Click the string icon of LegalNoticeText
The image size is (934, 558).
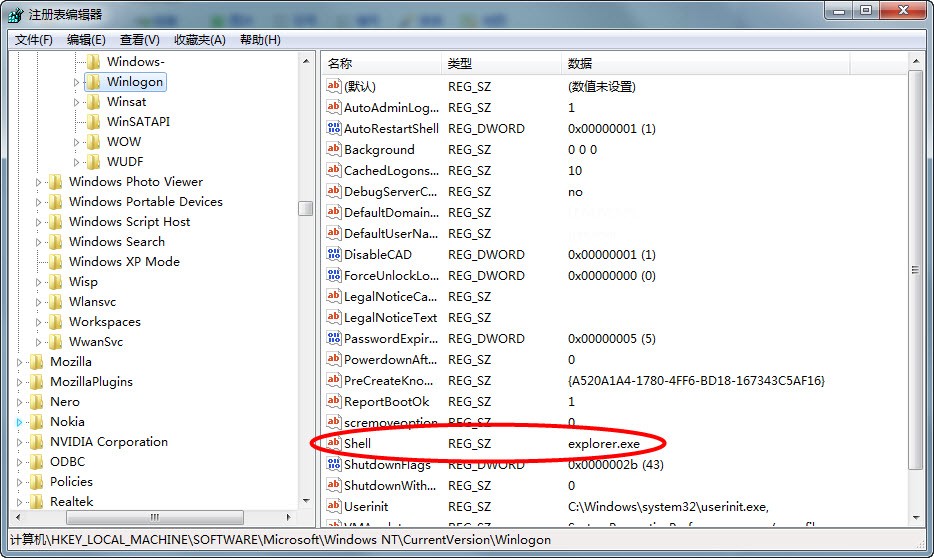[x=334, y=317]
